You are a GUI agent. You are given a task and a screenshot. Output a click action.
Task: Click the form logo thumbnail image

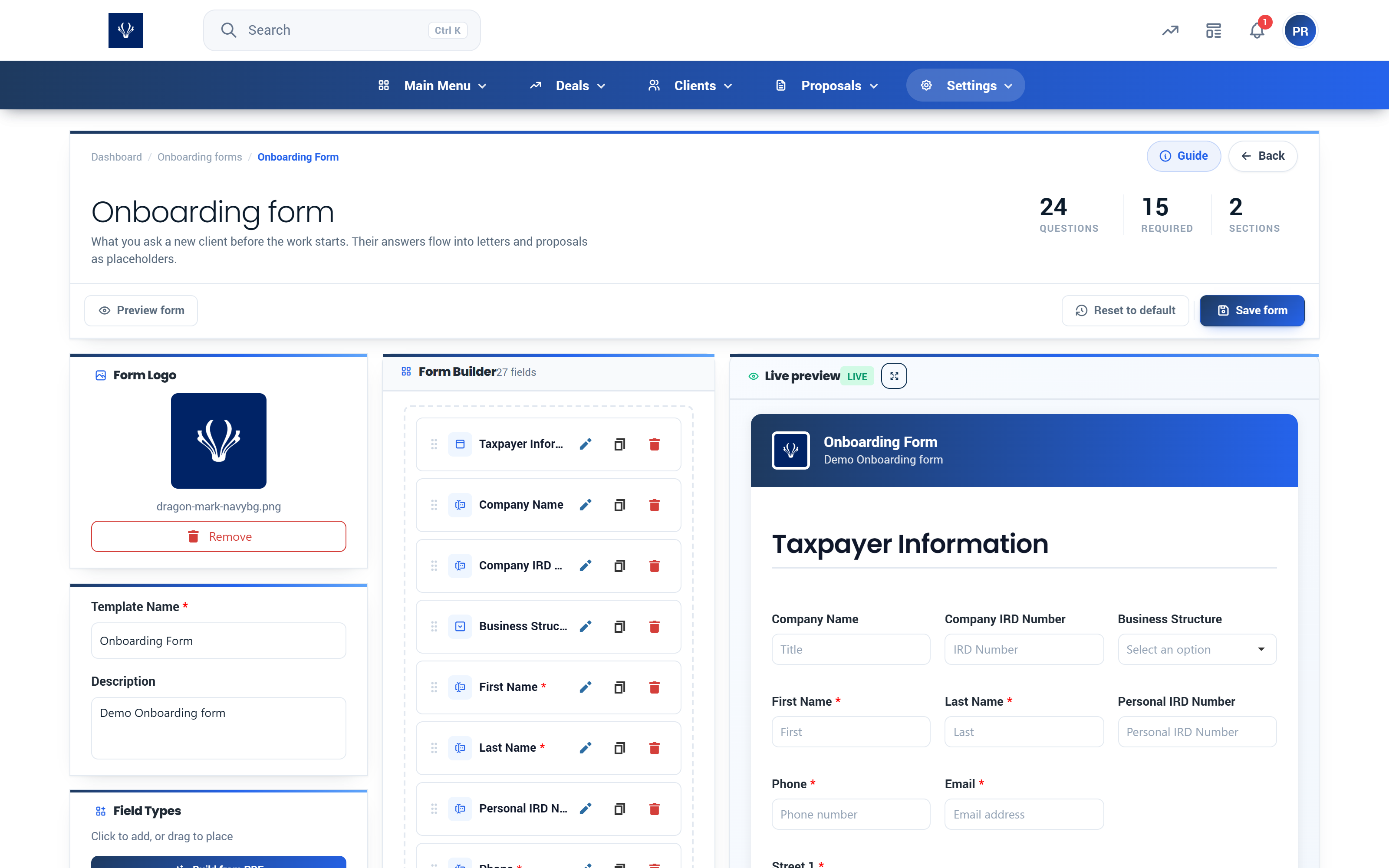[219, 441]
